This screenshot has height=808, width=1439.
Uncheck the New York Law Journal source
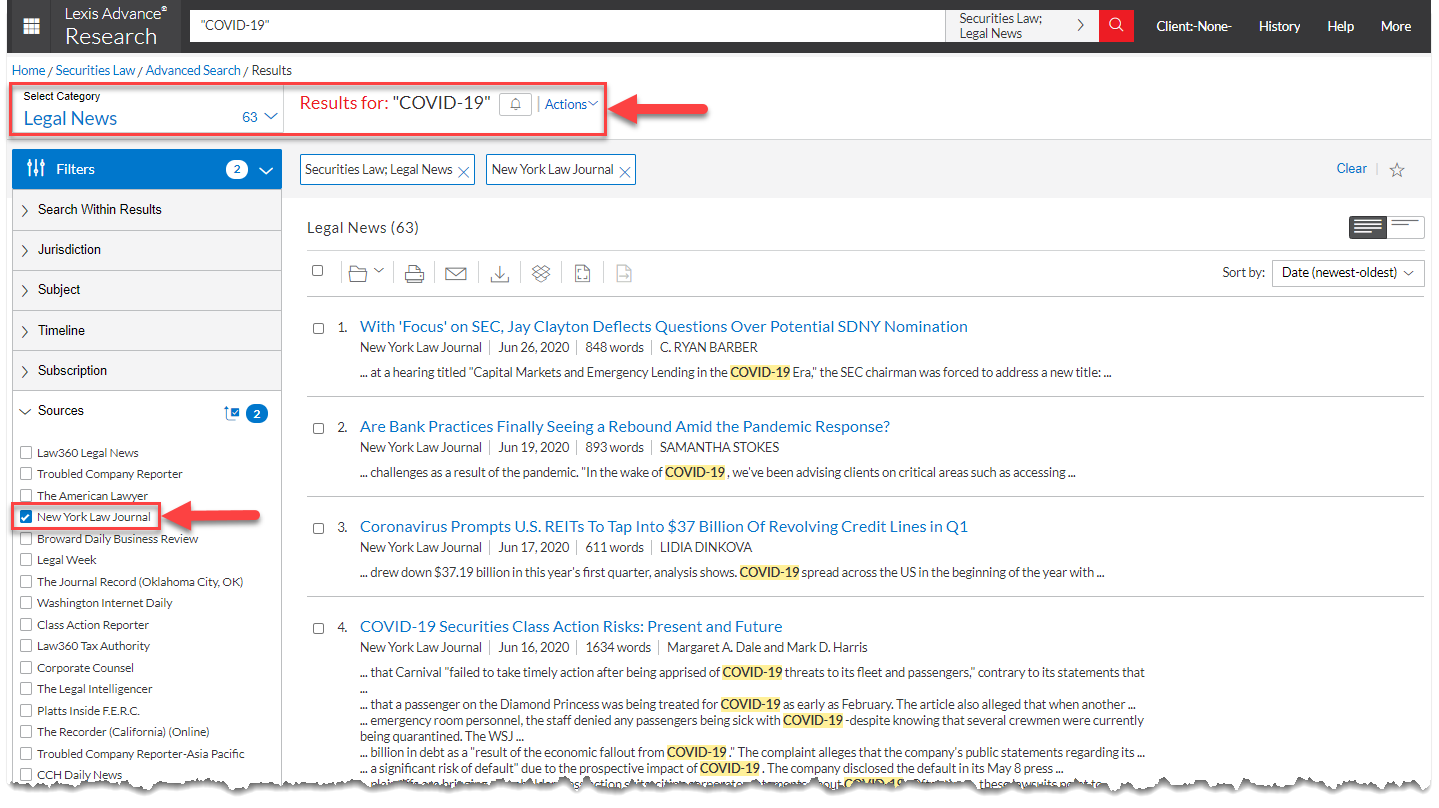26,517
